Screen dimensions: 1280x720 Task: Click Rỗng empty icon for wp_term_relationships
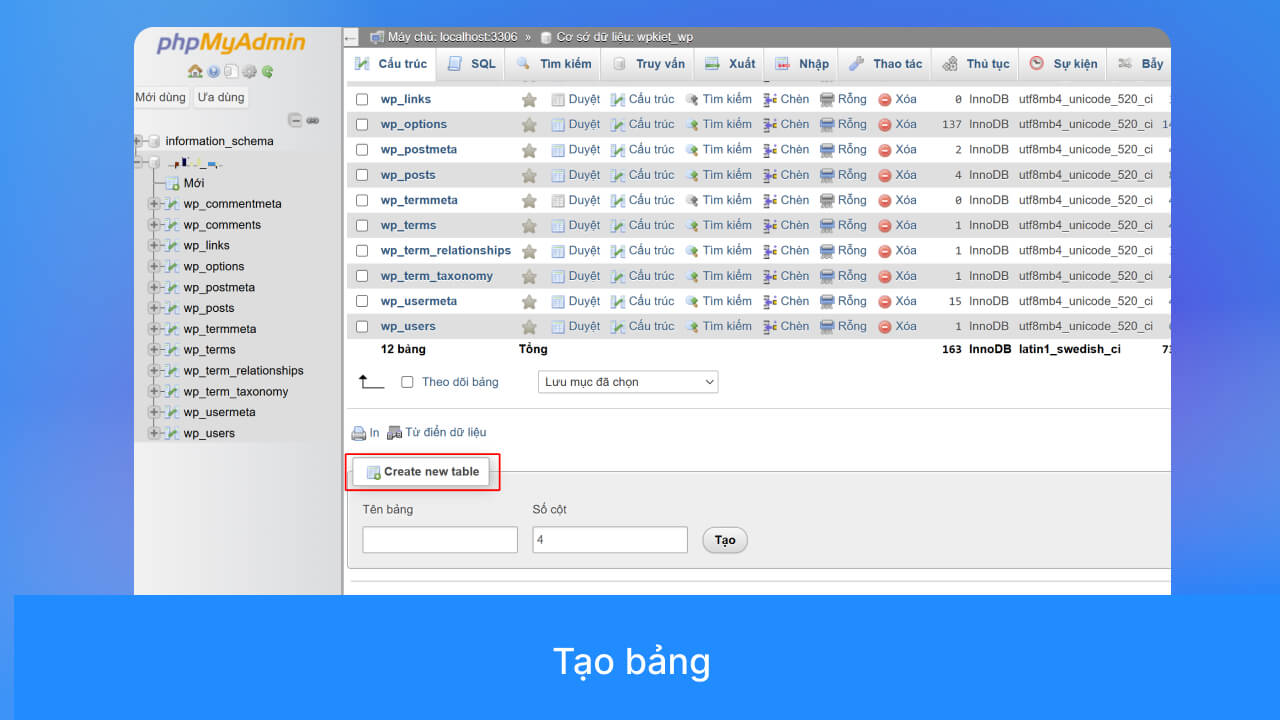point(827,251)
